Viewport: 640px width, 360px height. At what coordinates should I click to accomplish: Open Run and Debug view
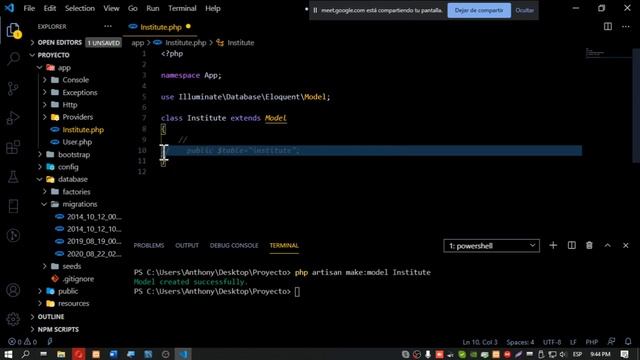click(13, 118)
